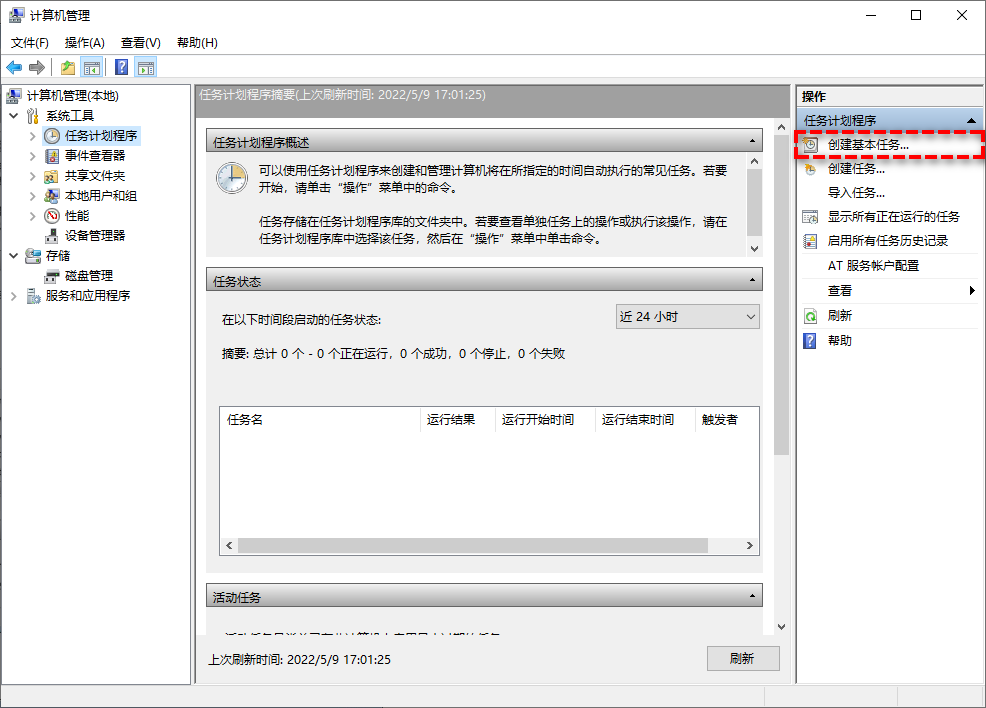
Task: Click the 创建基本任务 wizard icon
Action: tap(811, 145)
